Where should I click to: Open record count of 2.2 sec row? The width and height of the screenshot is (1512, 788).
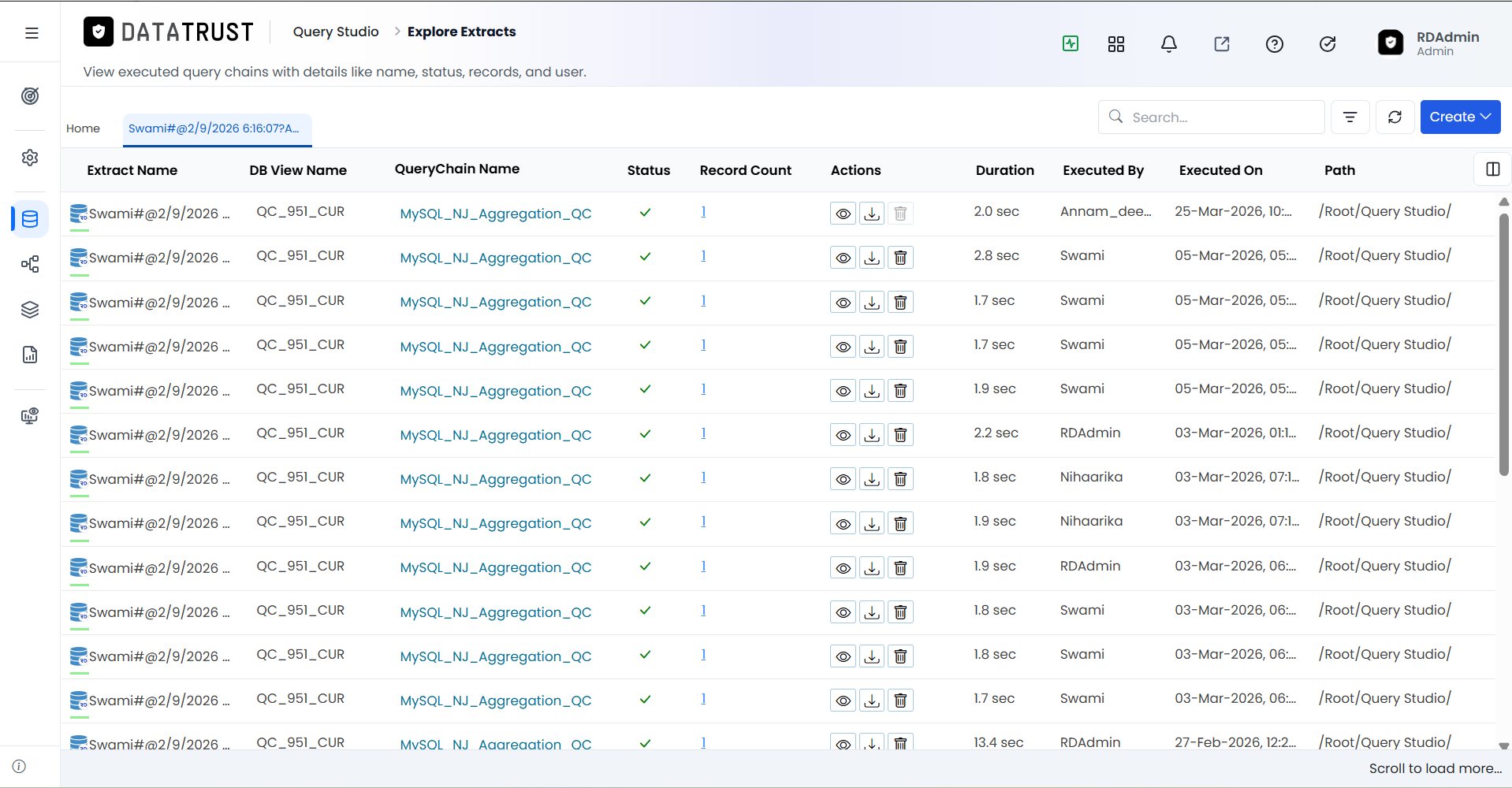tap(703, 433)
